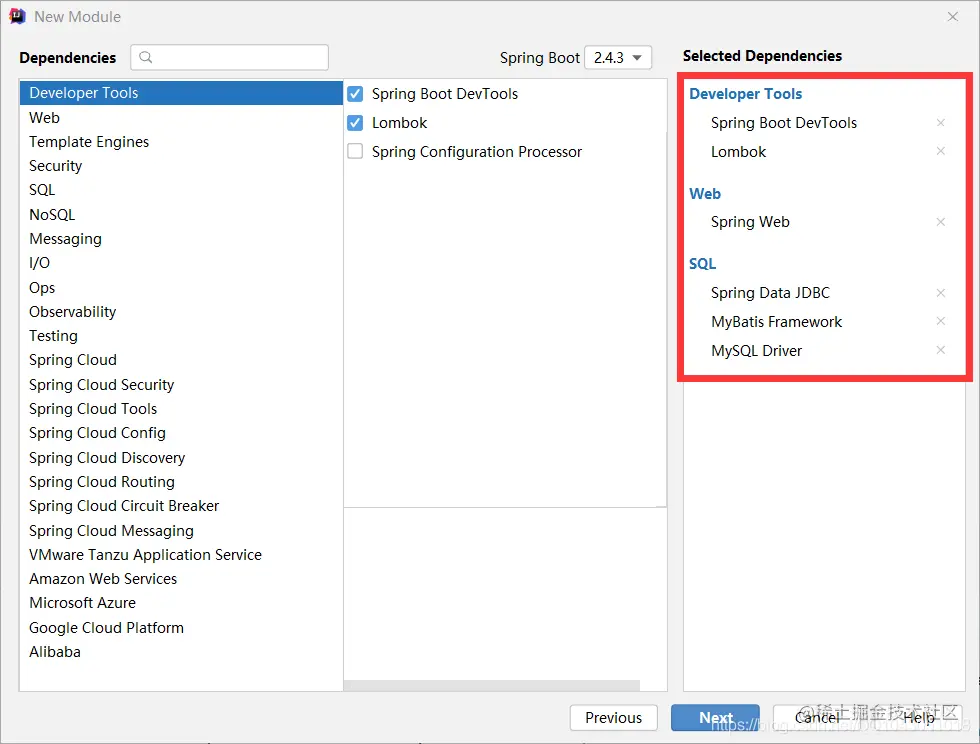Click SQL heading in Selected Dependencies
Image resolution: width=980 pixels, height=744 pixels.
pos(702,264)
